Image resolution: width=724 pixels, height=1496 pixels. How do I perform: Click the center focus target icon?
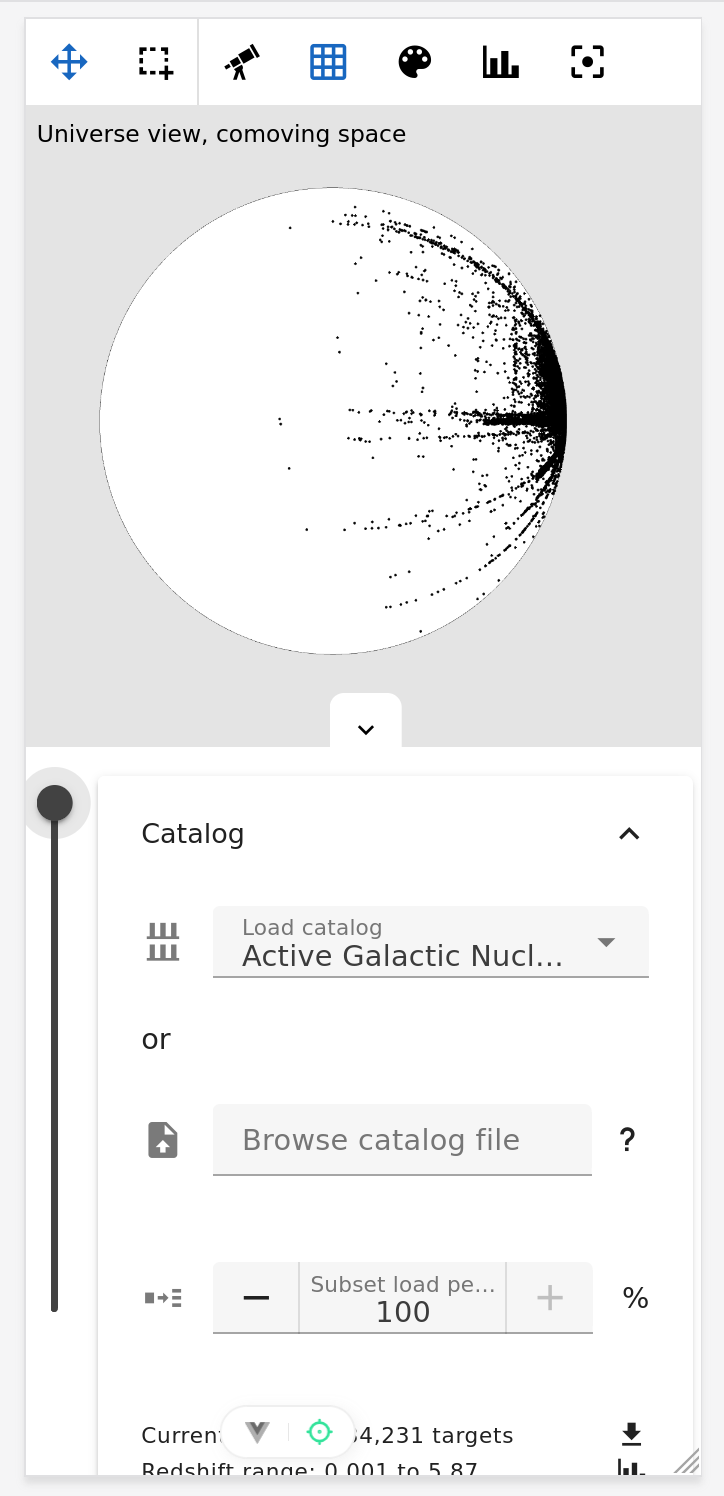588,62
